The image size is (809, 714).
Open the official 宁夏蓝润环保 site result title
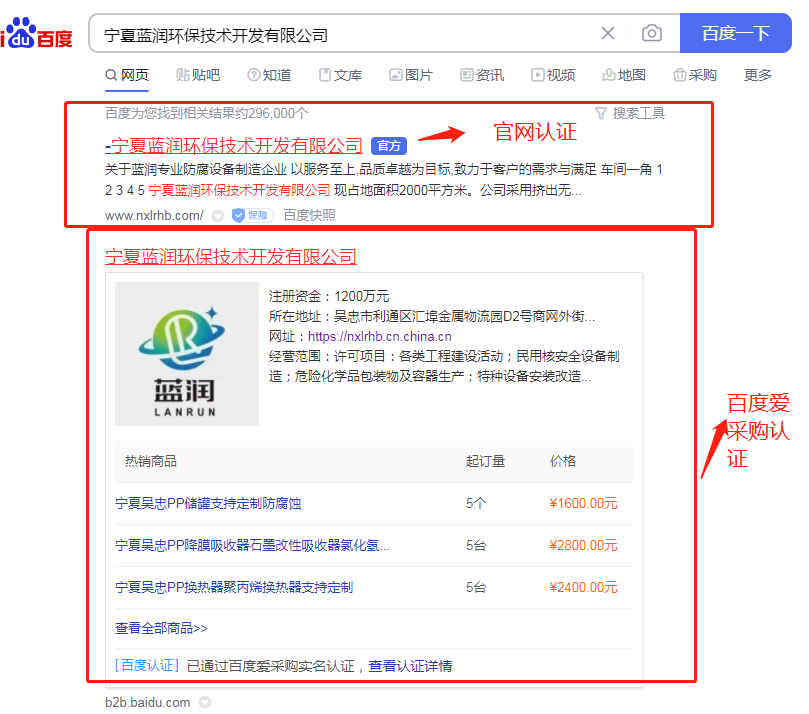(234, 146)
